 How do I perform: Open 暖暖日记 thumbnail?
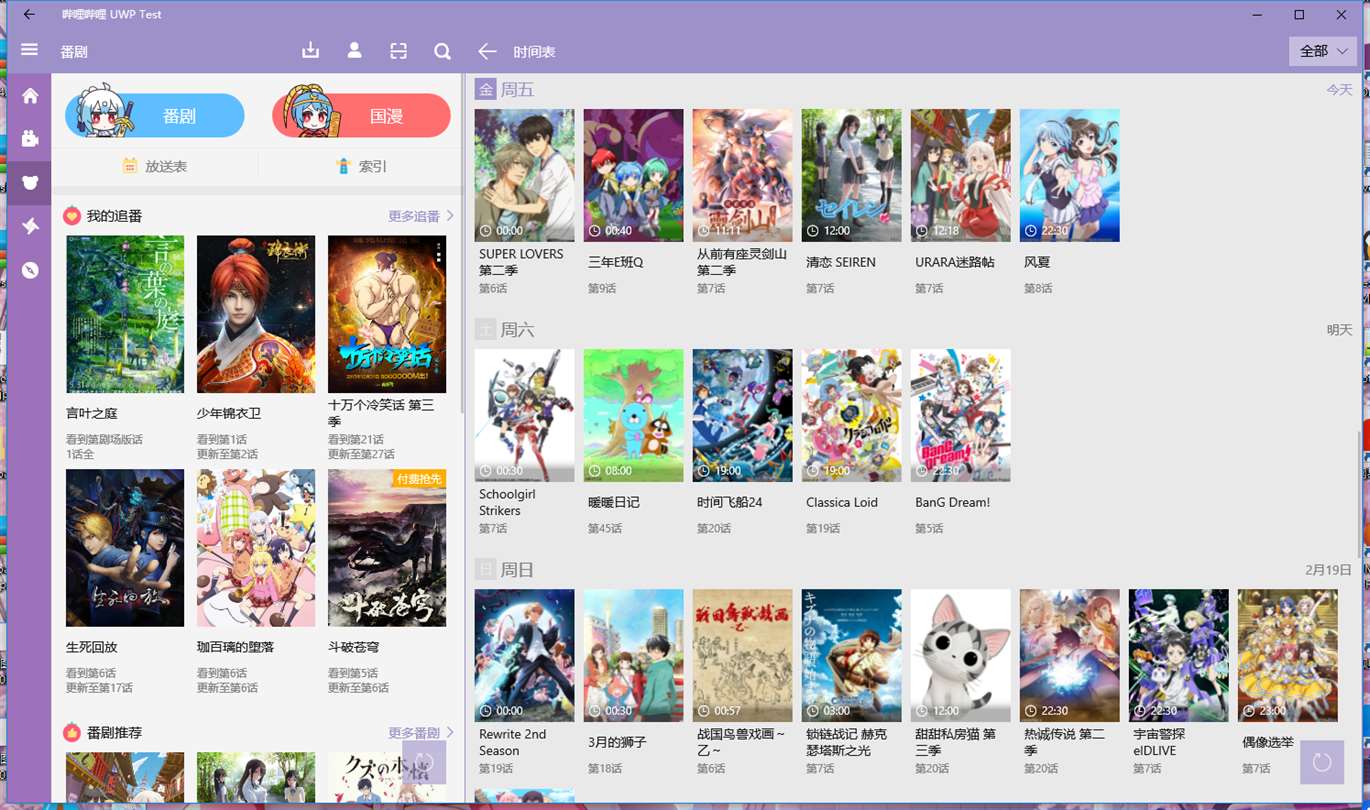pyautogui.click(x=634, y=415)
